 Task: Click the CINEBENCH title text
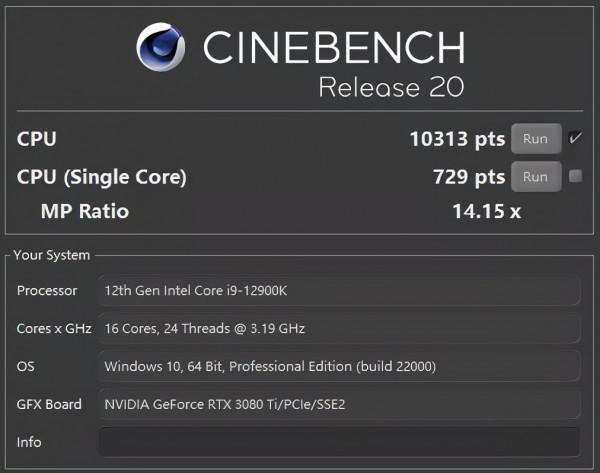pos(334,47)
